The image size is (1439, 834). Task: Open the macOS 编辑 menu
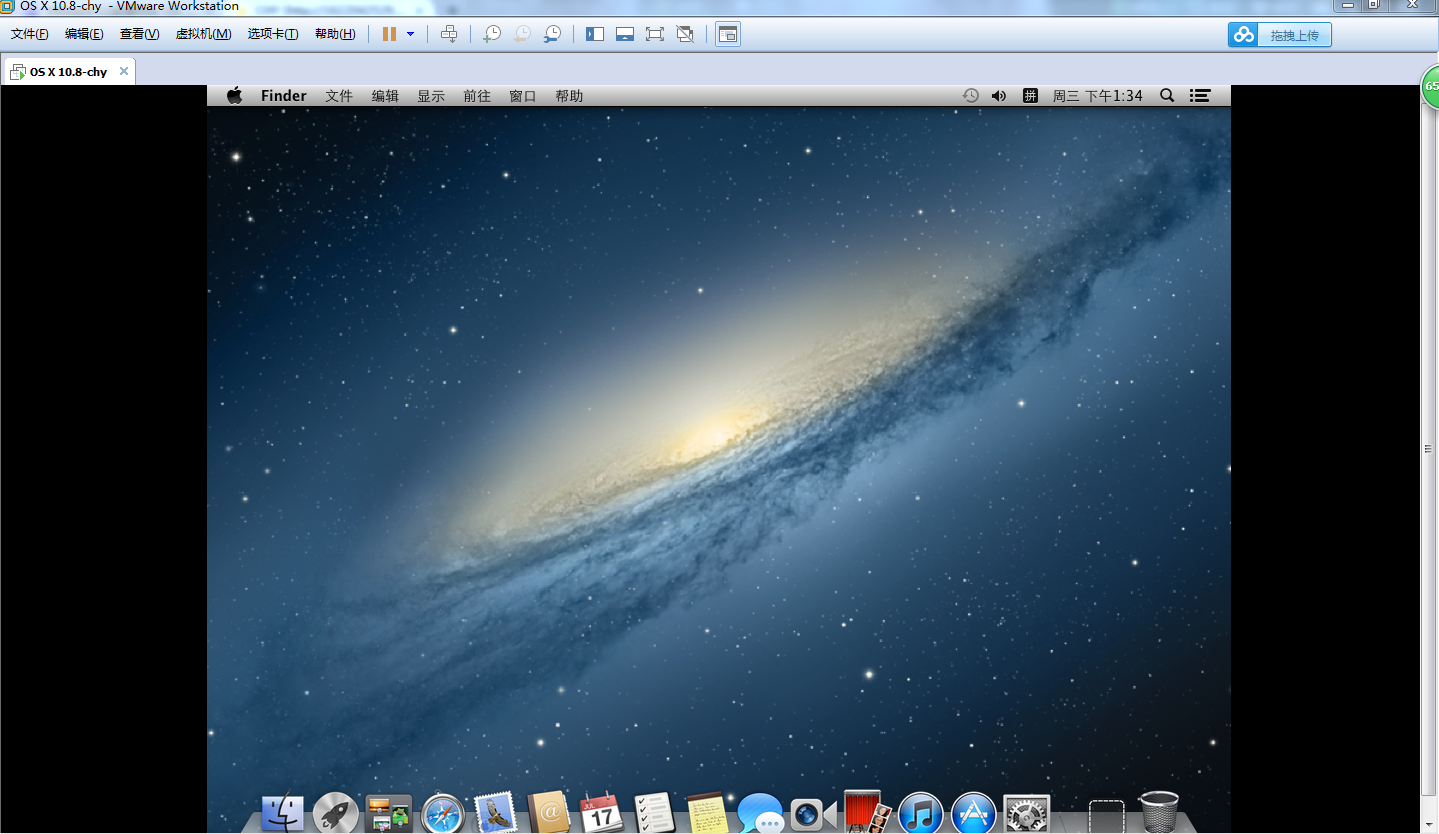[x=385, y=96]
